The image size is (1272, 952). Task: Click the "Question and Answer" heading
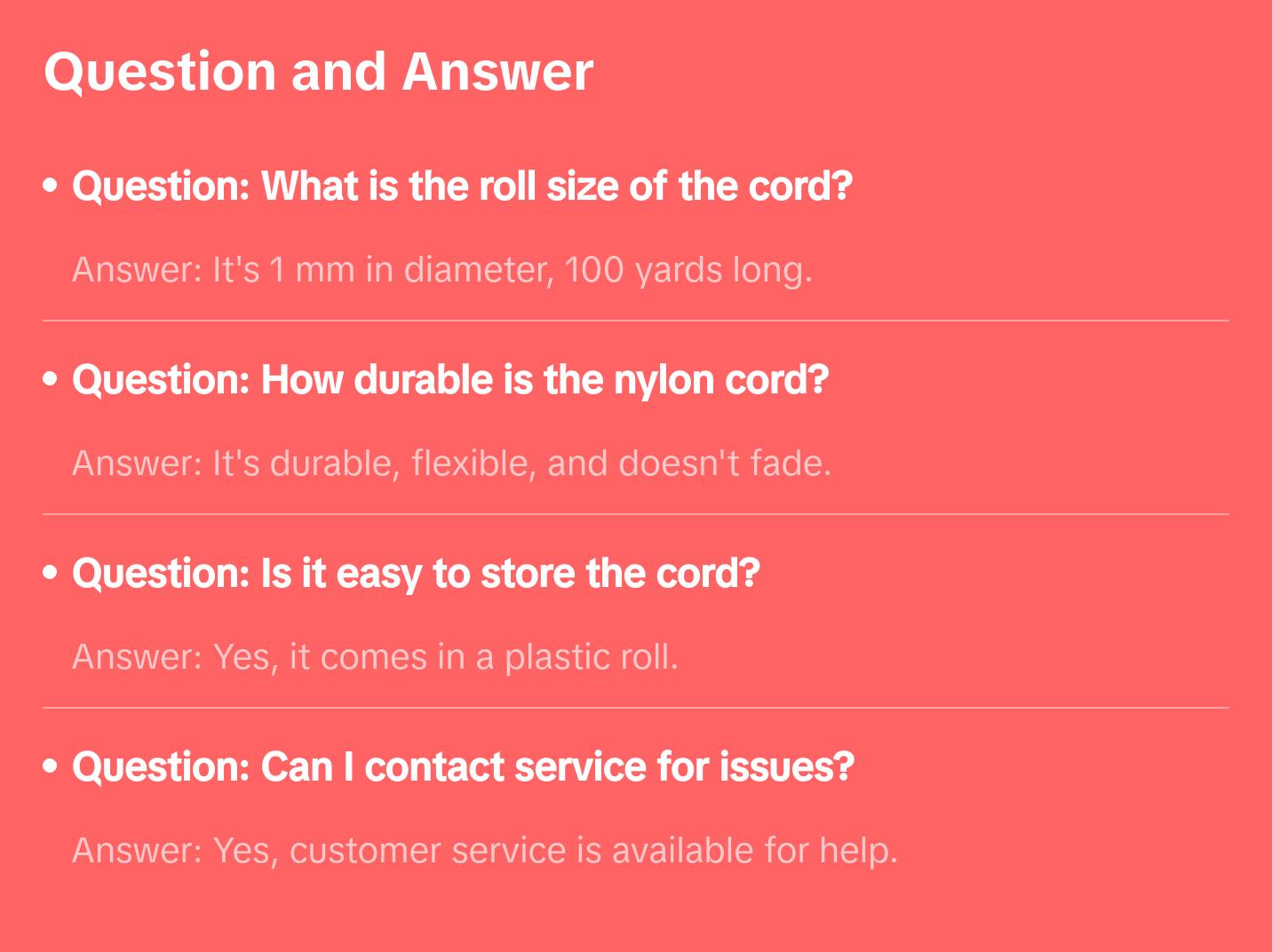click(x=318, y=71)
